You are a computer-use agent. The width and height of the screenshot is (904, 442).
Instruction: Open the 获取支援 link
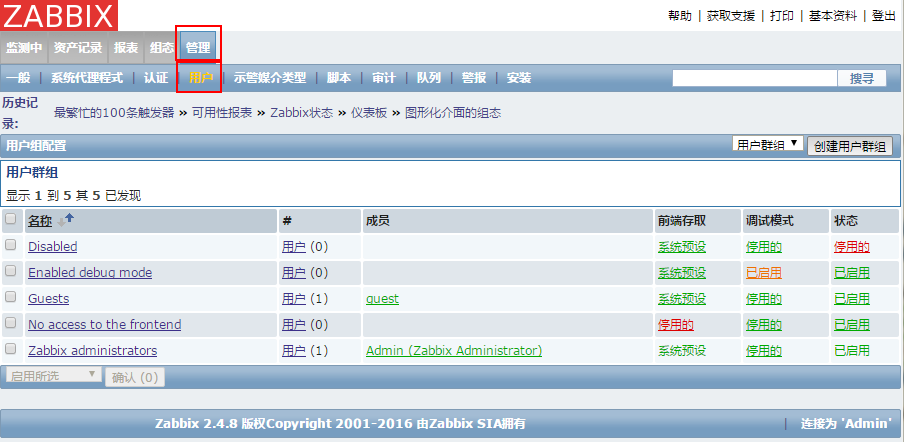click(x=731, y=16)
